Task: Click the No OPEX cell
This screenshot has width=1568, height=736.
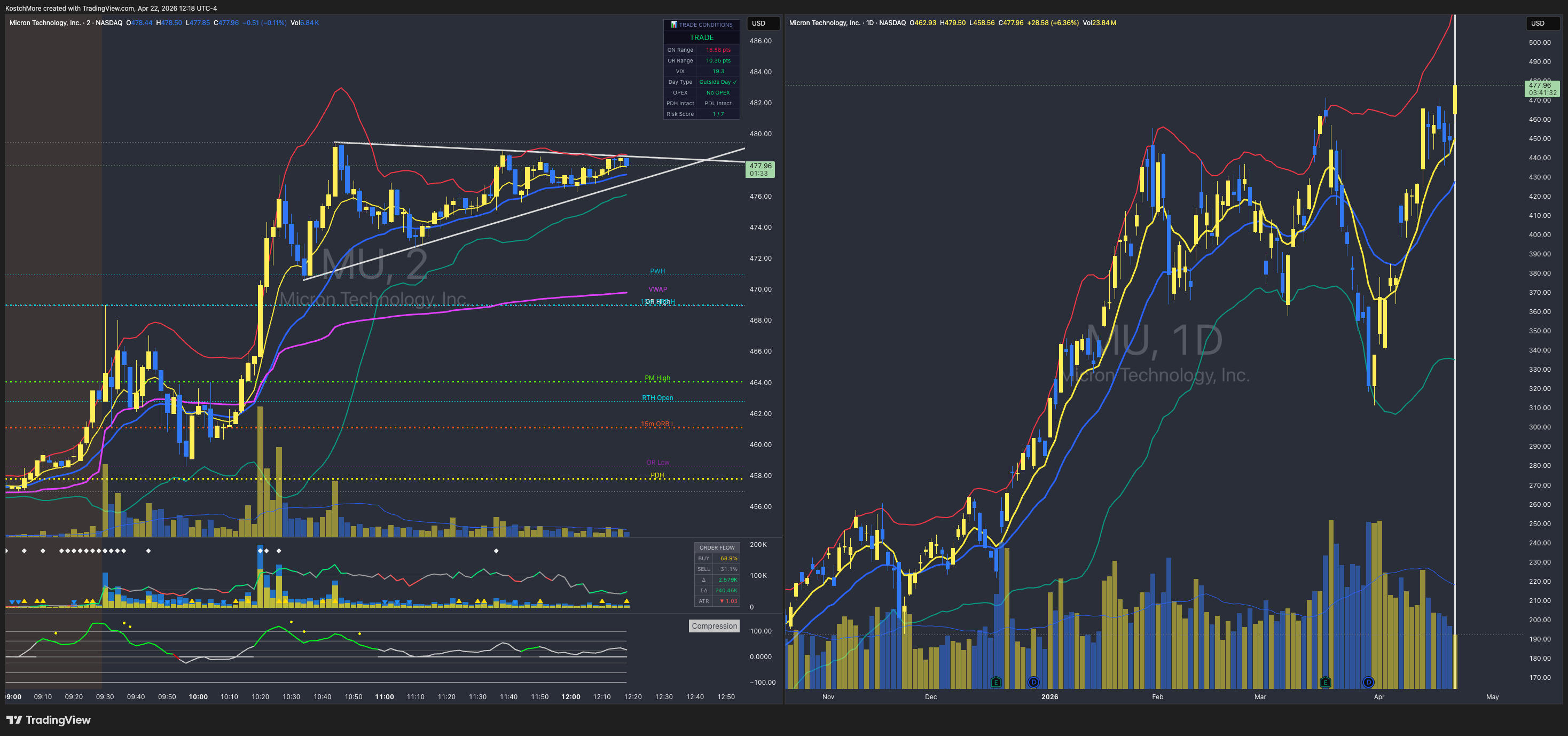Action: pos(718,92)
